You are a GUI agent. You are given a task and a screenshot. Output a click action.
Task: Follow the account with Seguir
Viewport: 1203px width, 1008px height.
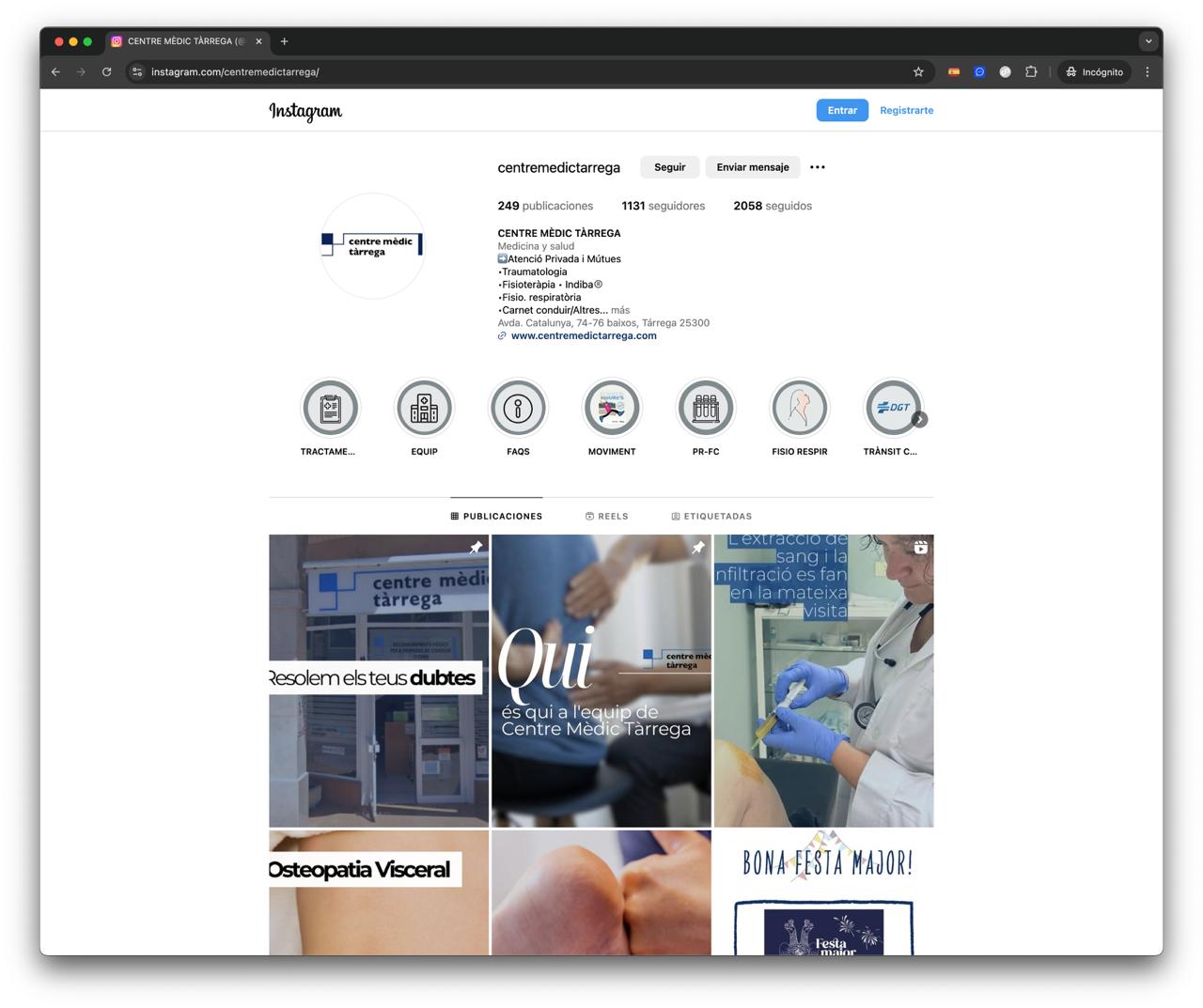[x=669, y=167]
